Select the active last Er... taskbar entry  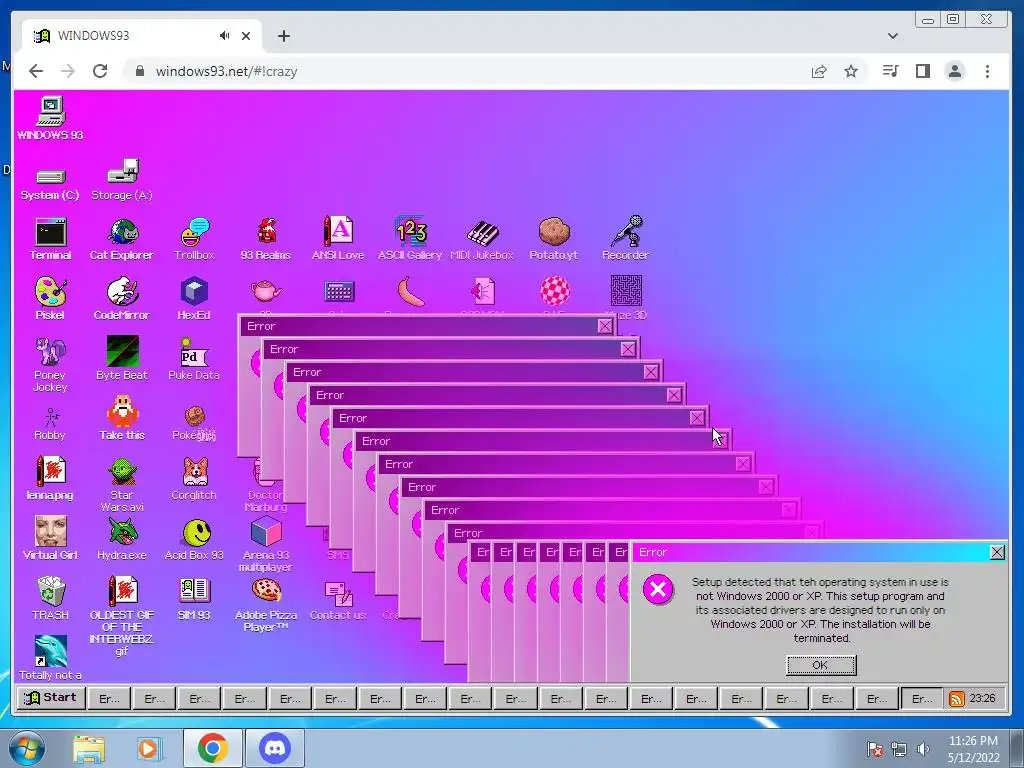click(x=921, y=699)
